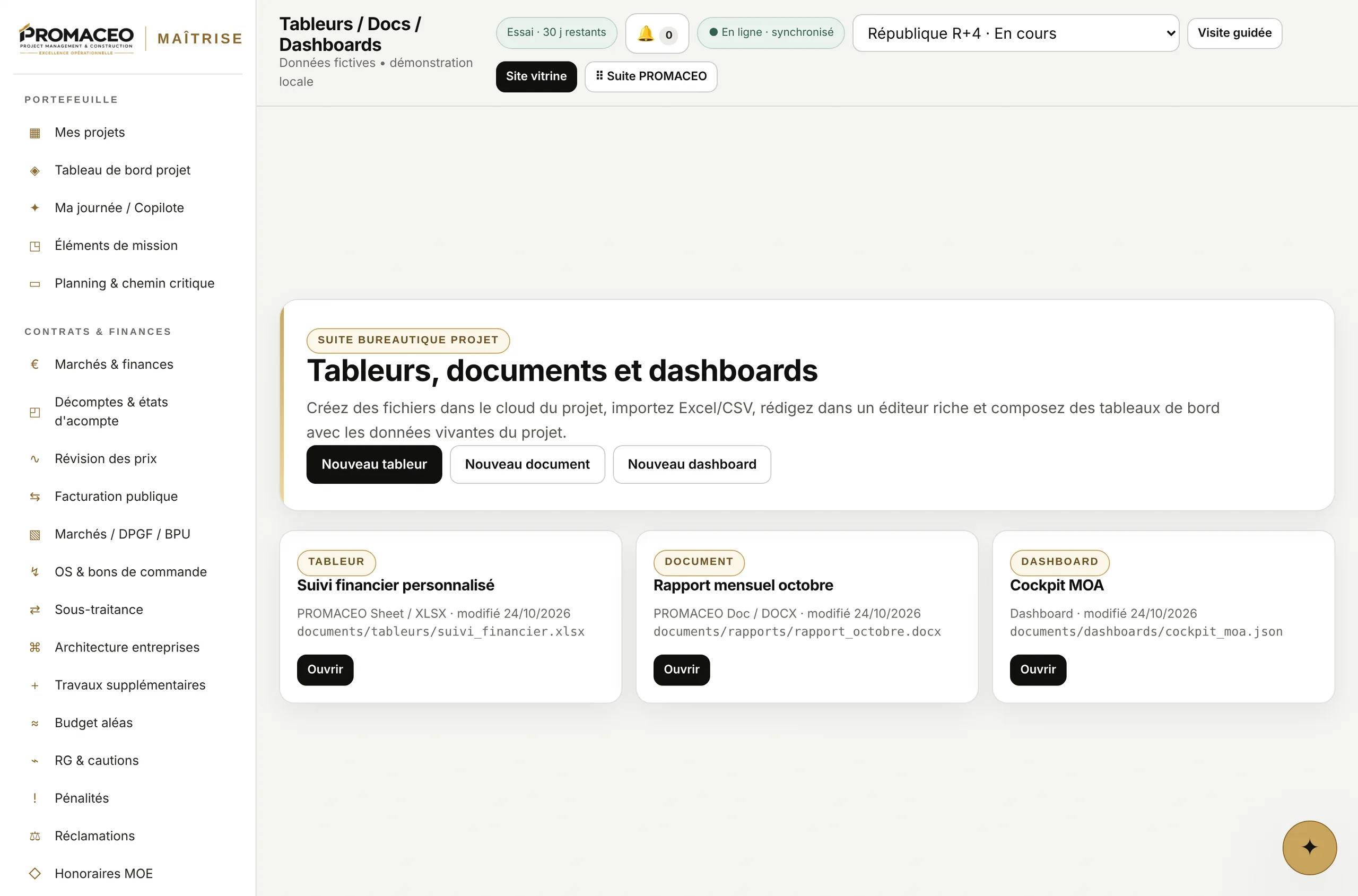The image size is (1358, 896).
Task: Open Suite PROMACEO launcher
Action: pos(651,76)
